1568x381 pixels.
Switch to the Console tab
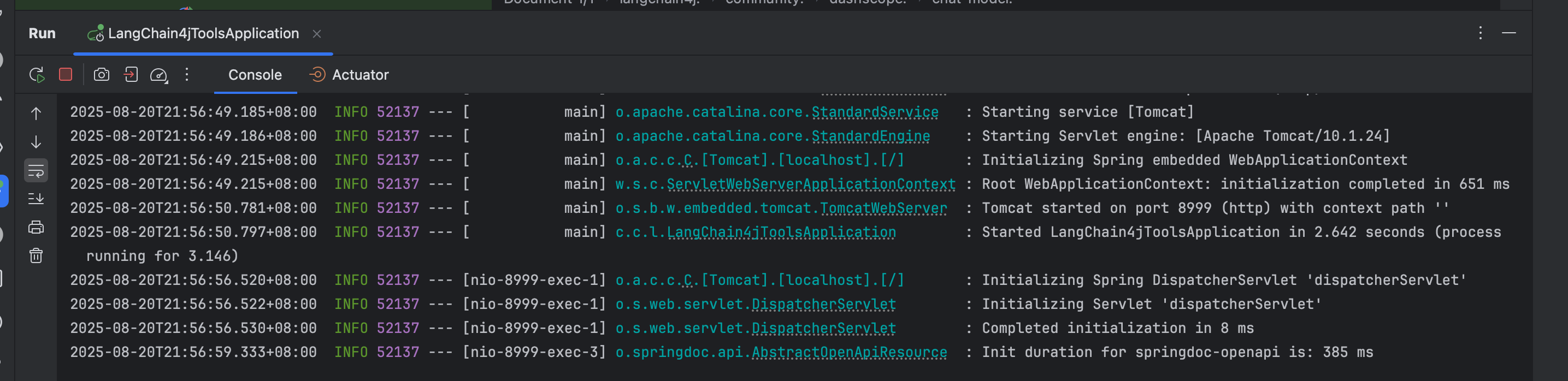255,75
